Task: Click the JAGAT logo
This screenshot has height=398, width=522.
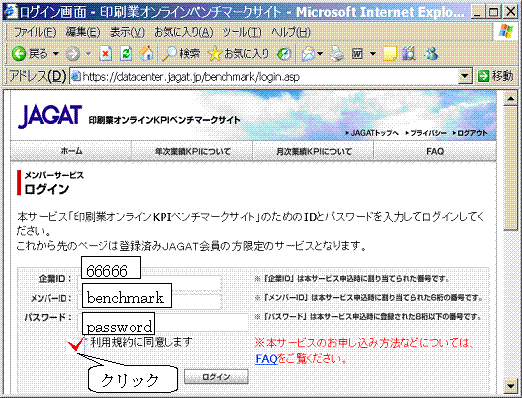Action: [50, 116]
